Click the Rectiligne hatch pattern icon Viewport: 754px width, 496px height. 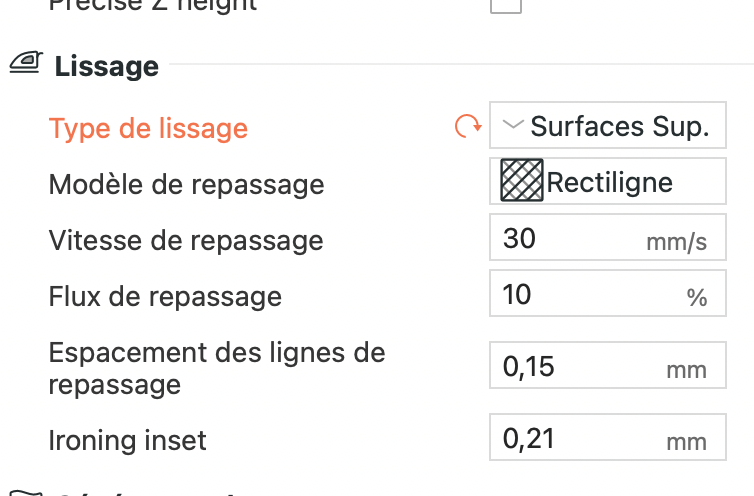522,181
